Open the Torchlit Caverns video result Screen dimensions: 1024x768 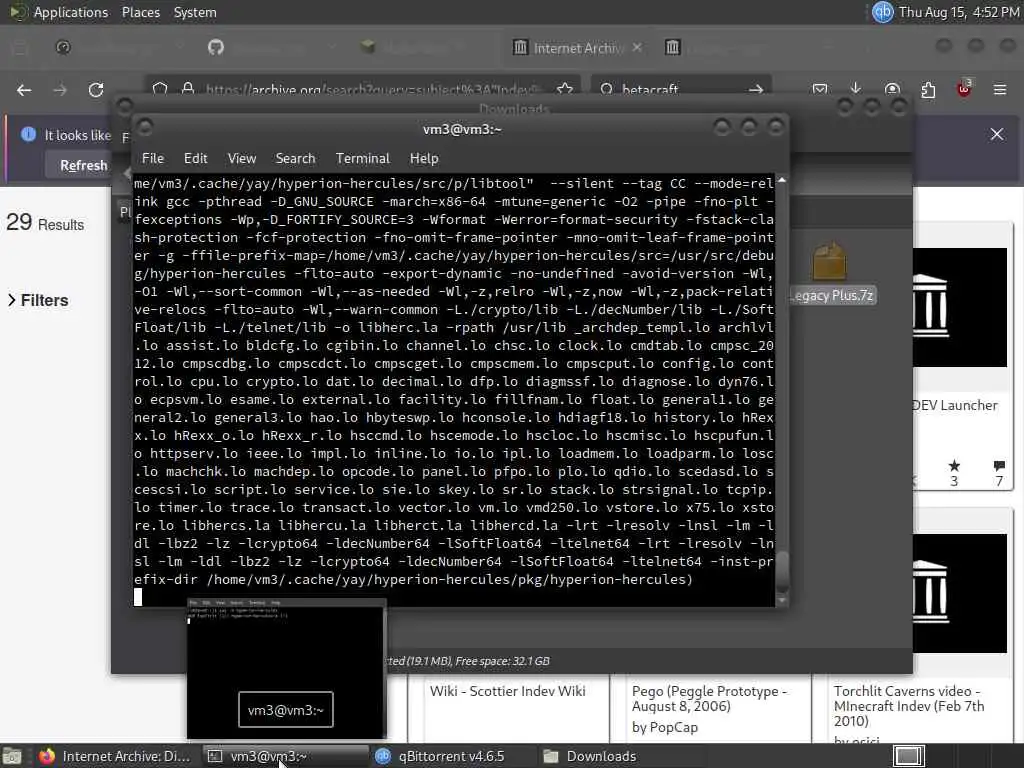[x=908, y=706]
